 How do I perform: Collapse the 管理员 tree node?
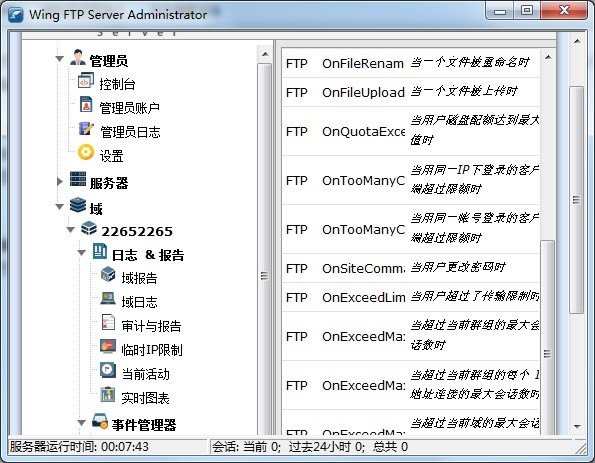click(x=60, y=58)
